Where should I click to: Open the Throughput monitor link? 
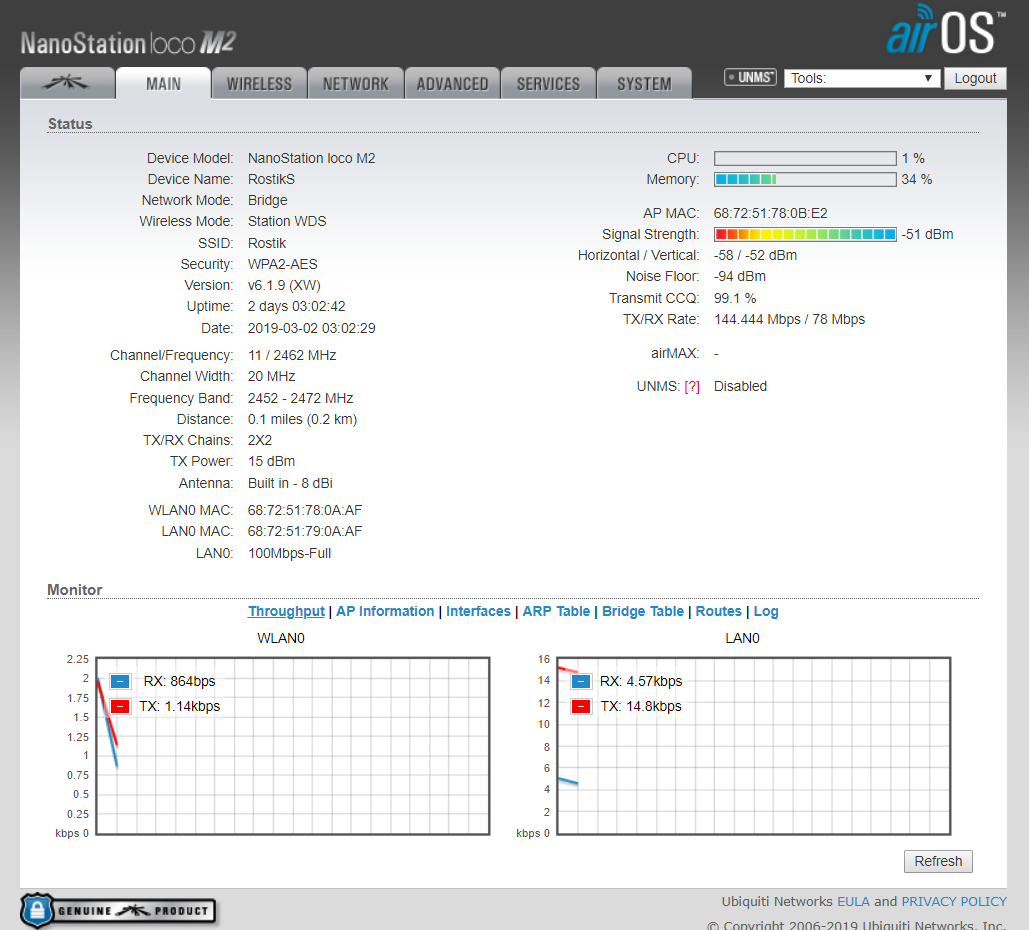pos(286,611)
